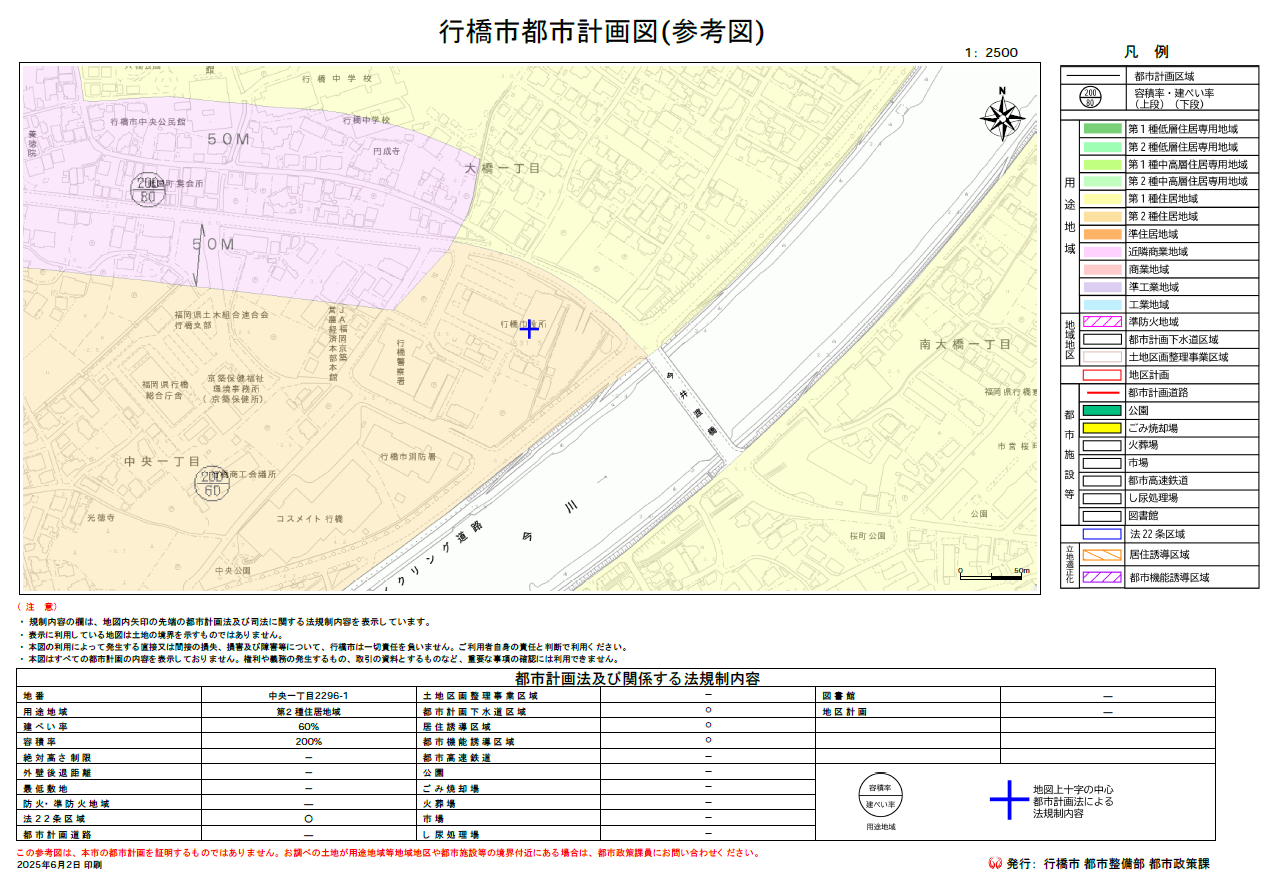Click the 2025年6月2日 印刷 date text
This screenshot has width=1279, height=891.
[59, 864]
